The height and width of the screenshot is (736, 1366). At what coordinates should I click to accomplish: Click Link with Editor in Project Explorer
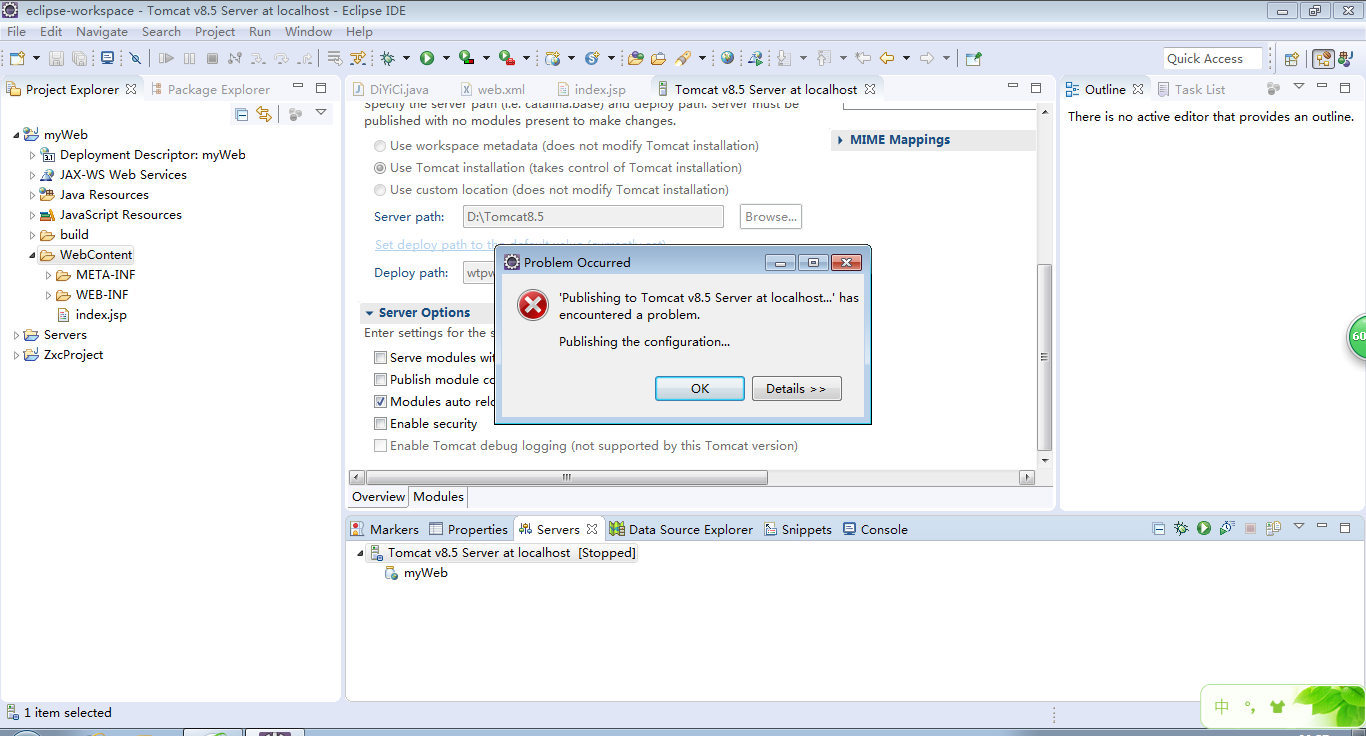tap(263, 114)
